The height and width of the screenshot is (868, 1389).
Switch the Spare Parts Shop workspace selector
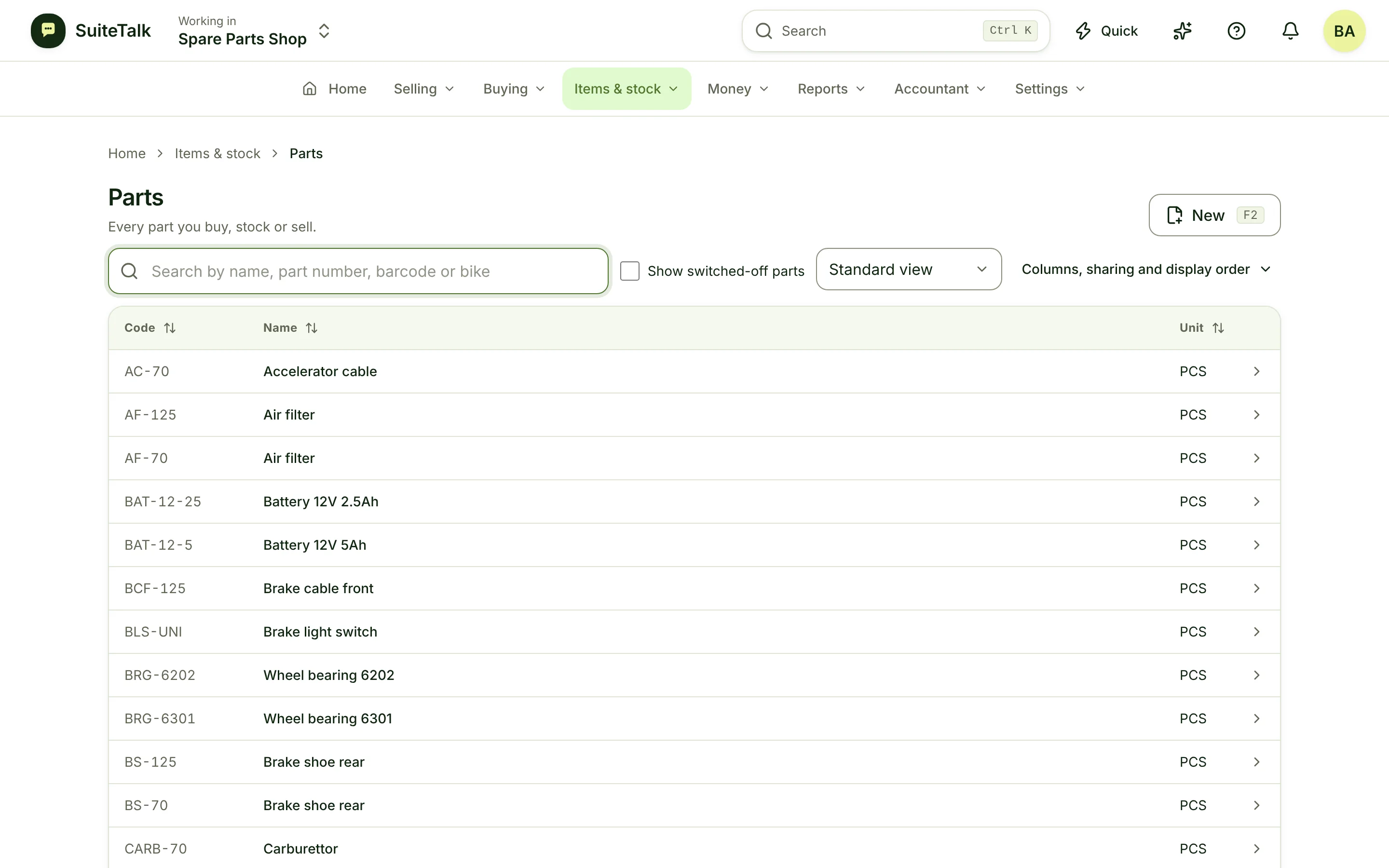(x=254, y=30)
